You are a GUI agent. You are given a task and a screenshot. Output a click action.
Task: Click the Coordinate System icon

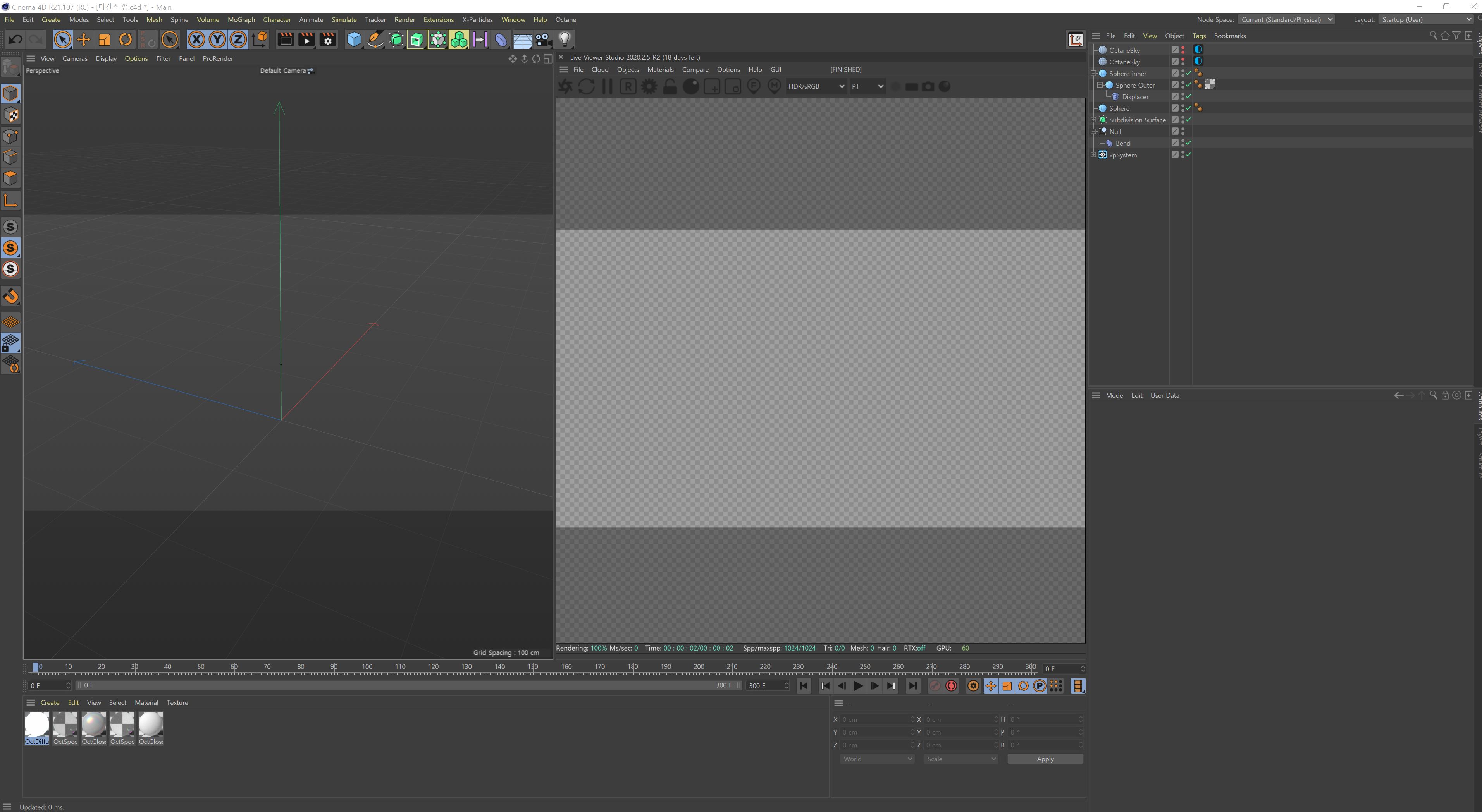260,39
